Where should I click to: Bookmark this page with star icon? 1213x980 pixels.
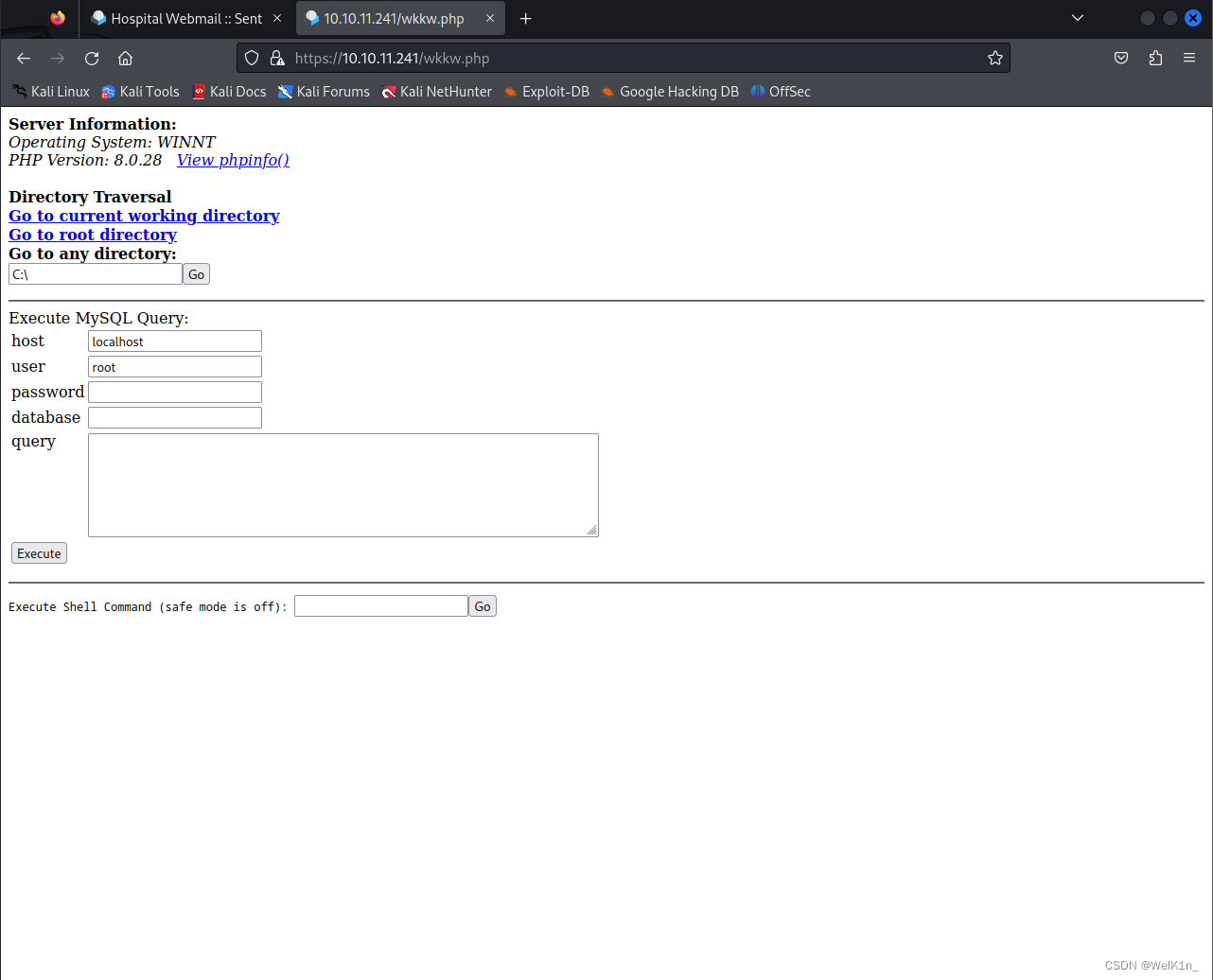tap(994, 59)
